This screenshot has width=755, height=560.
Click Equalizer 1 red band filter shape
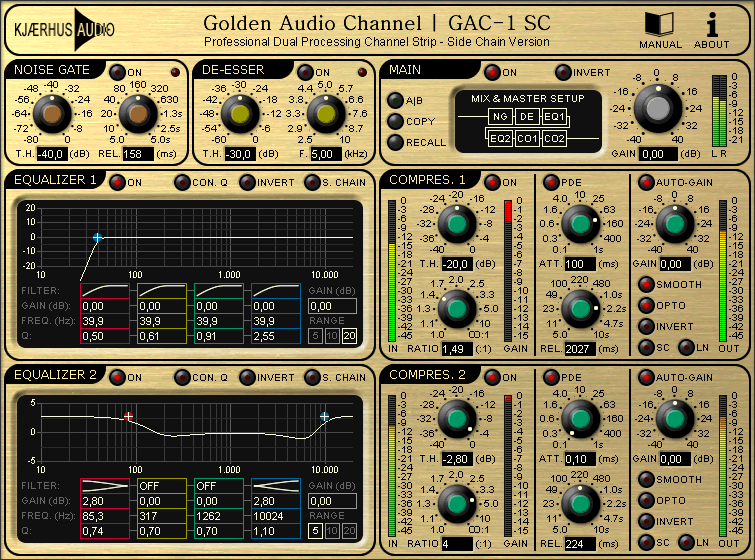coord(105,291)
